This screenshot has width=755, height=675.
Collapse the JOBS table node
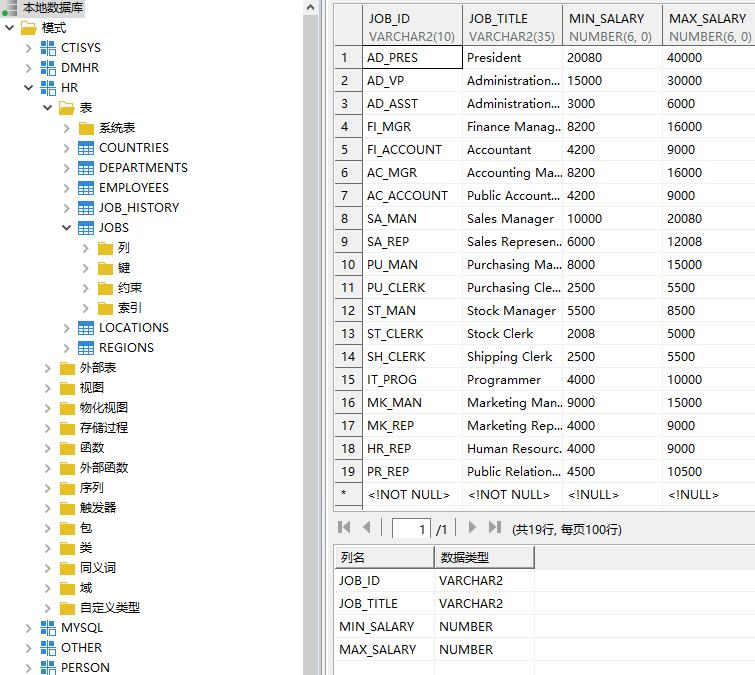pyautogui.click(x=66, y=228)
